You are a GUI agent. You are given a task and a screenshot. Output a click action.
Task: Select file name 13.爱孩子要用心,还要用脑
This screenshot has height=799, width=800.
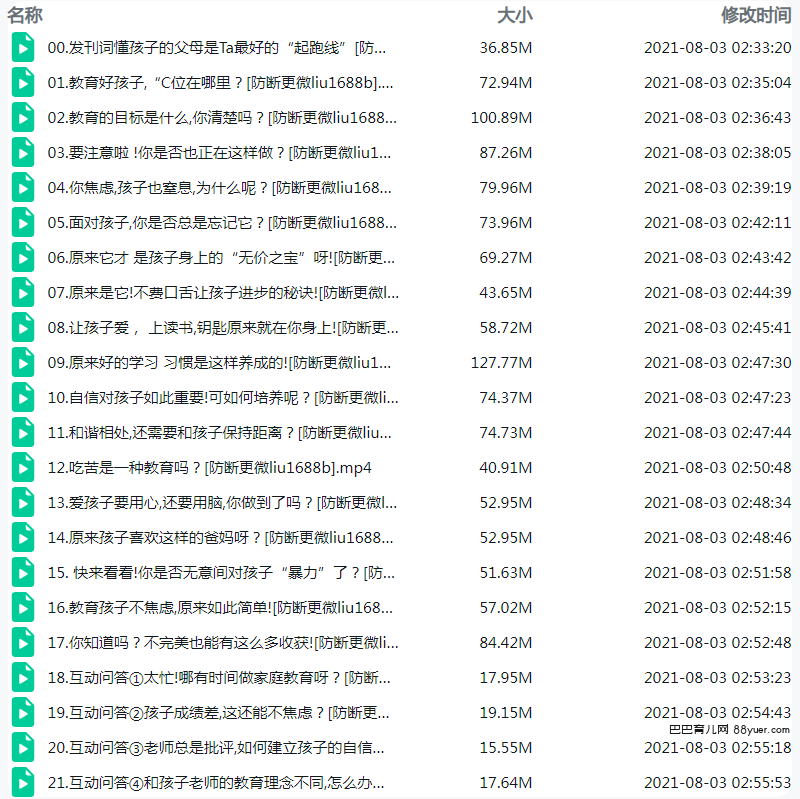point(222,503)
